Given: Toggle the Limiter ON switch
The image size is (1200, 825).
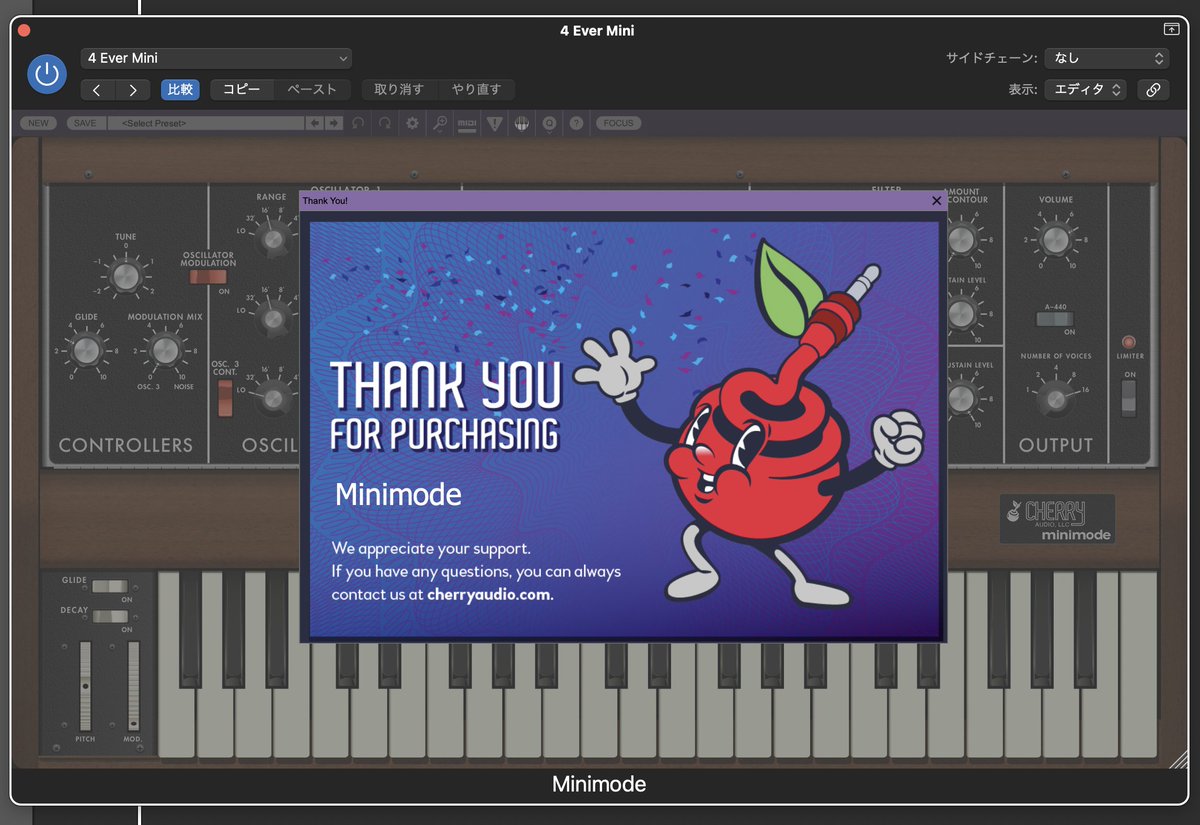Looking at the screenshot, I should 1129,398.
